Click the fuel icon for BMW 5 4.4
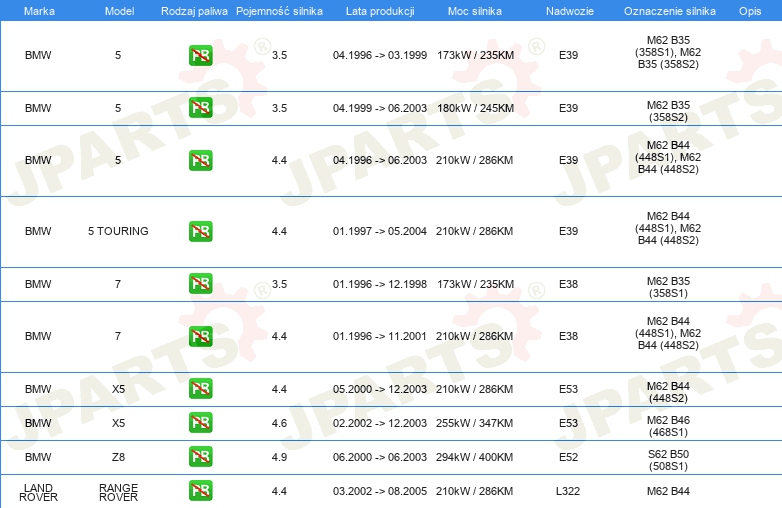This screenshot has height=508, width=782. click(200, 160)
